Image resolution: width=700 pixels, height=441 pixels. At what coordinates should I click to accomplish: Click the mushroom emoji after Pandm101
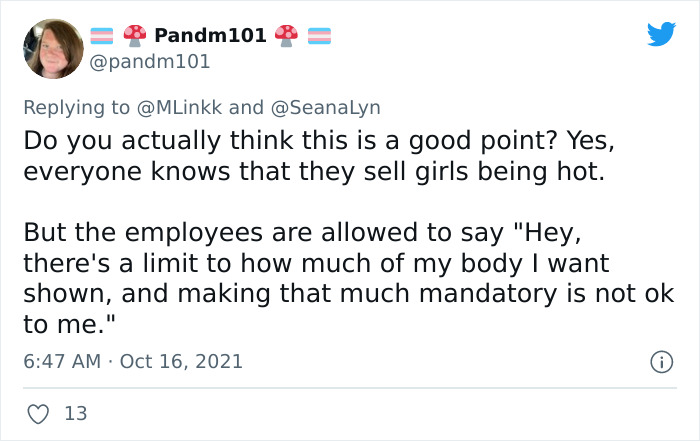[287, 36]
